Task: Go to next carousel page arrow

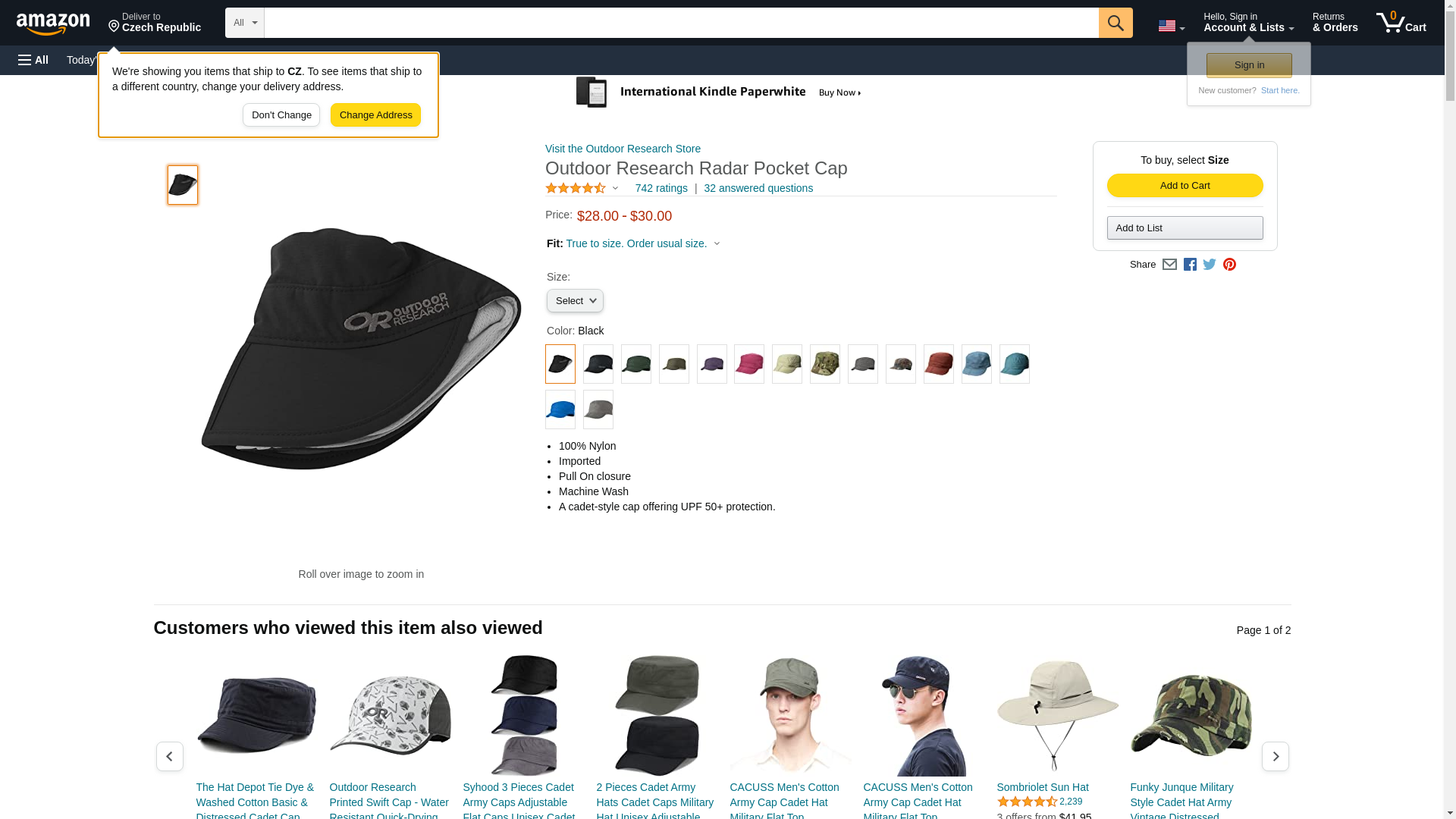Action: click(1276, 757)
